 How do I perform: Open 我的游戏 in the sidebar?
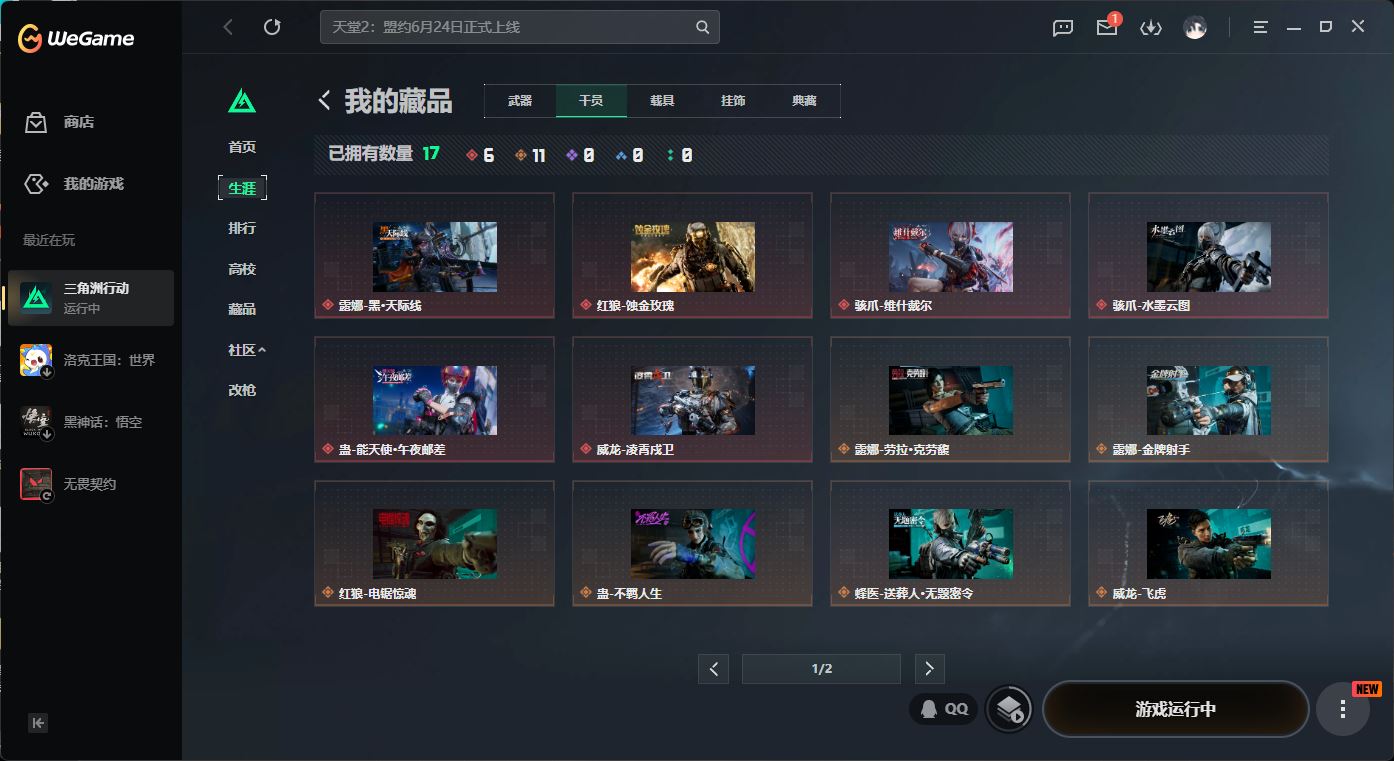74,184
